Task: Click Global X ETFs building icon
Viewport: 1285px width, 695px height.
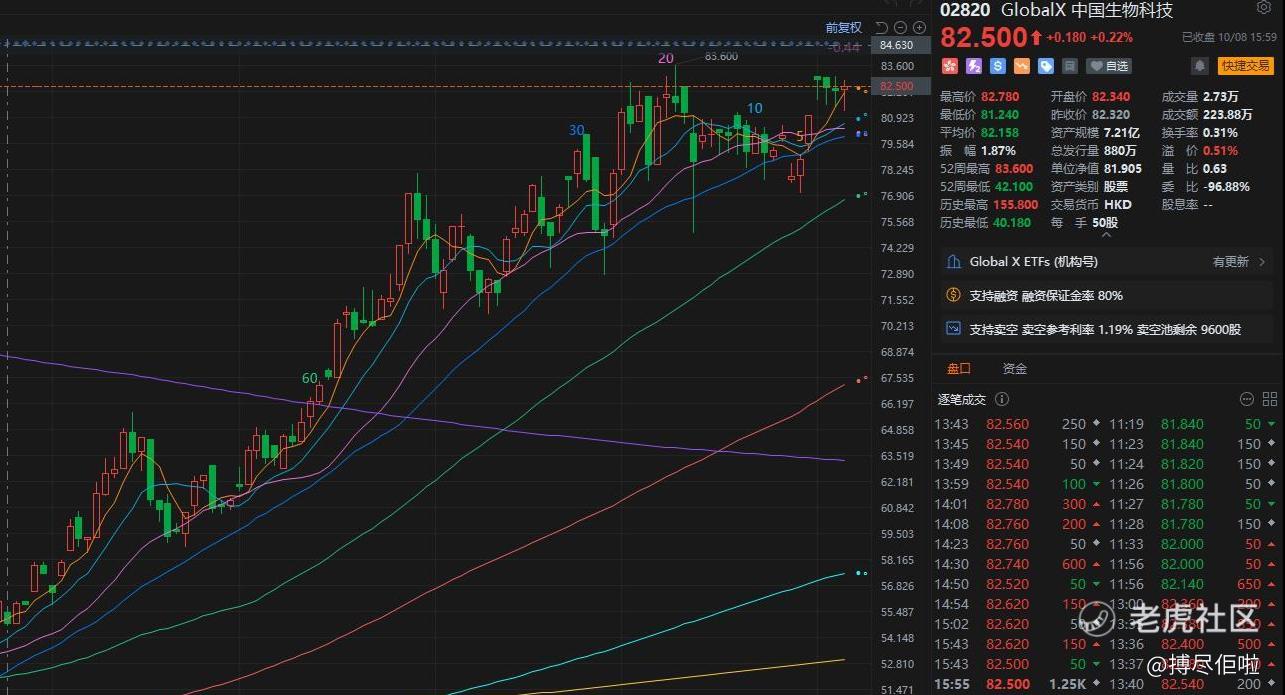Action: coord(953,262)
